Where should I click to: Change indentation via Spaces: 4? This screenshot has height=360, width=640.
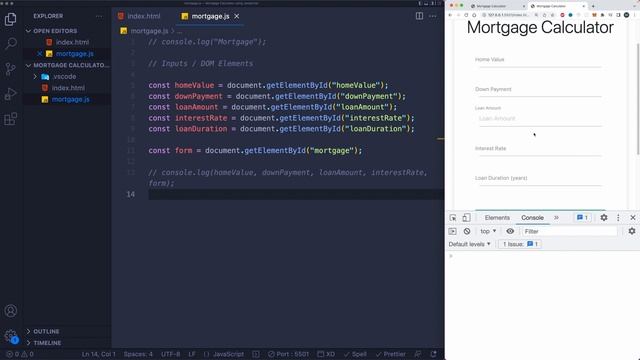[x=138, y=354]
